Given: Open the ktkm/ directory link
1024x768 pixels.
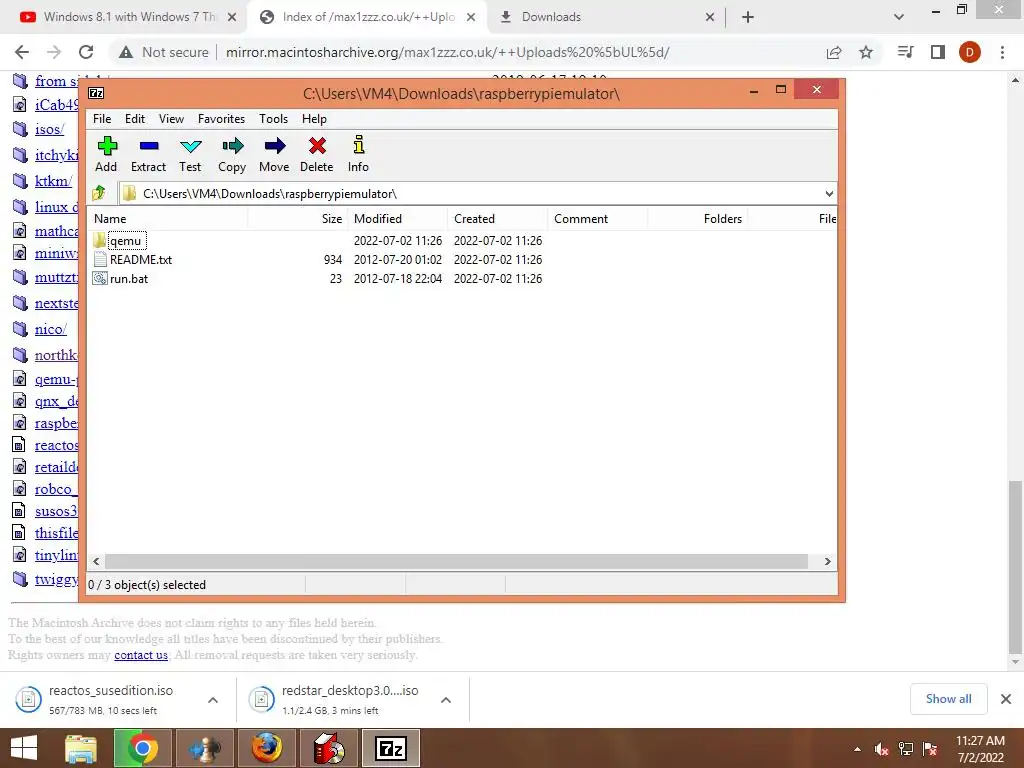Looking at the screenshot, I should [54, 181].
